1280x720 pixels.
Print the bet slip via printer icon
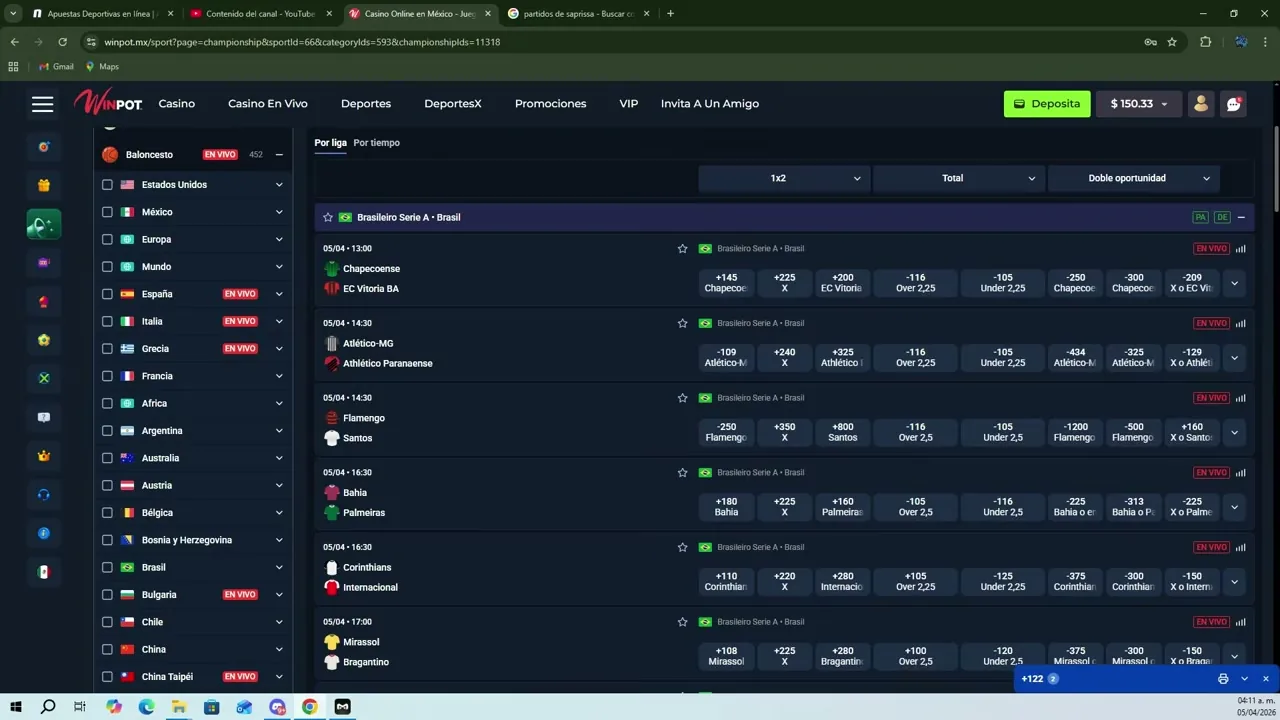(x=1223, y=679)
